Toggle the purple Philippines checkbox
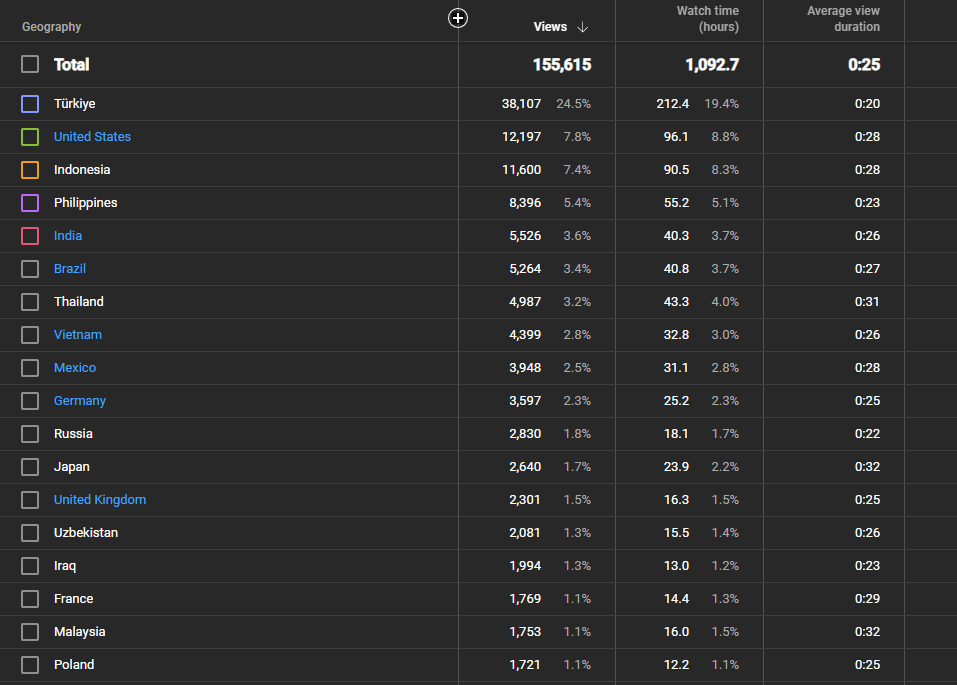 click(30, 203)
